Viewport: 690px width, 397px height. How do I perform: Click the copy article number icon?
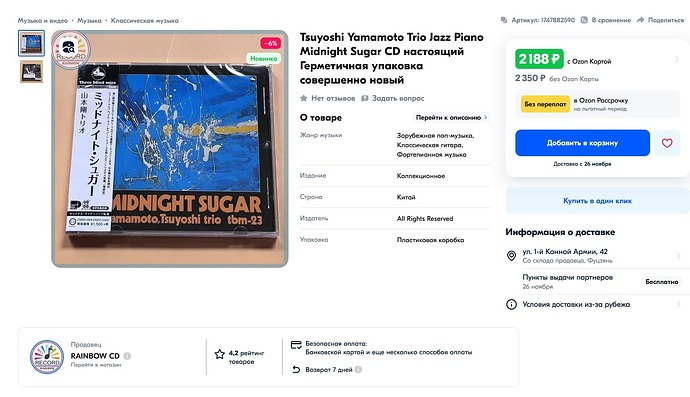504,20
